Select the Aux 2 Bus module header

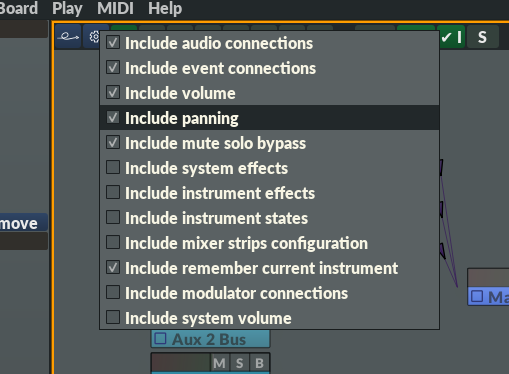click(x=211, y=339)
